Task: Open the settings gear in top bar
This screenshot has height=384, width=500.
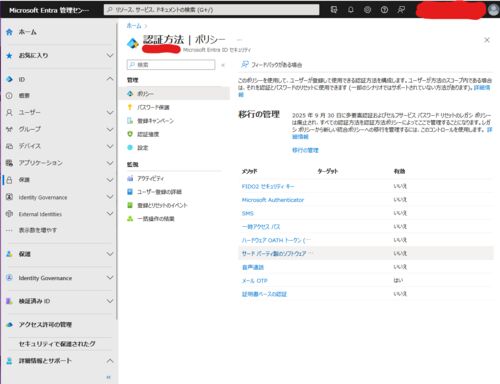Action: pyautogui.click(x=367, y=10)
